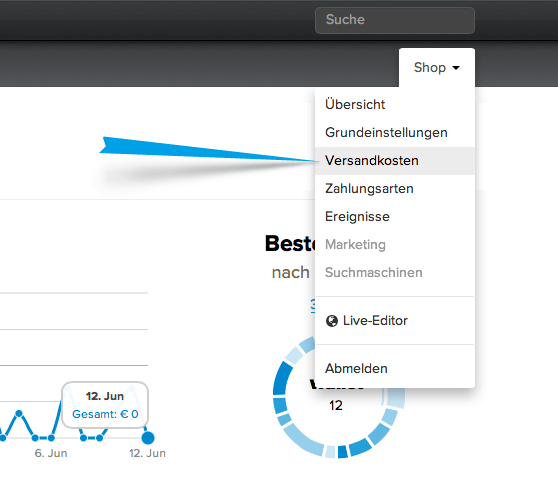
Task: Select the dark blue donut segment
Action: [282, 378]
